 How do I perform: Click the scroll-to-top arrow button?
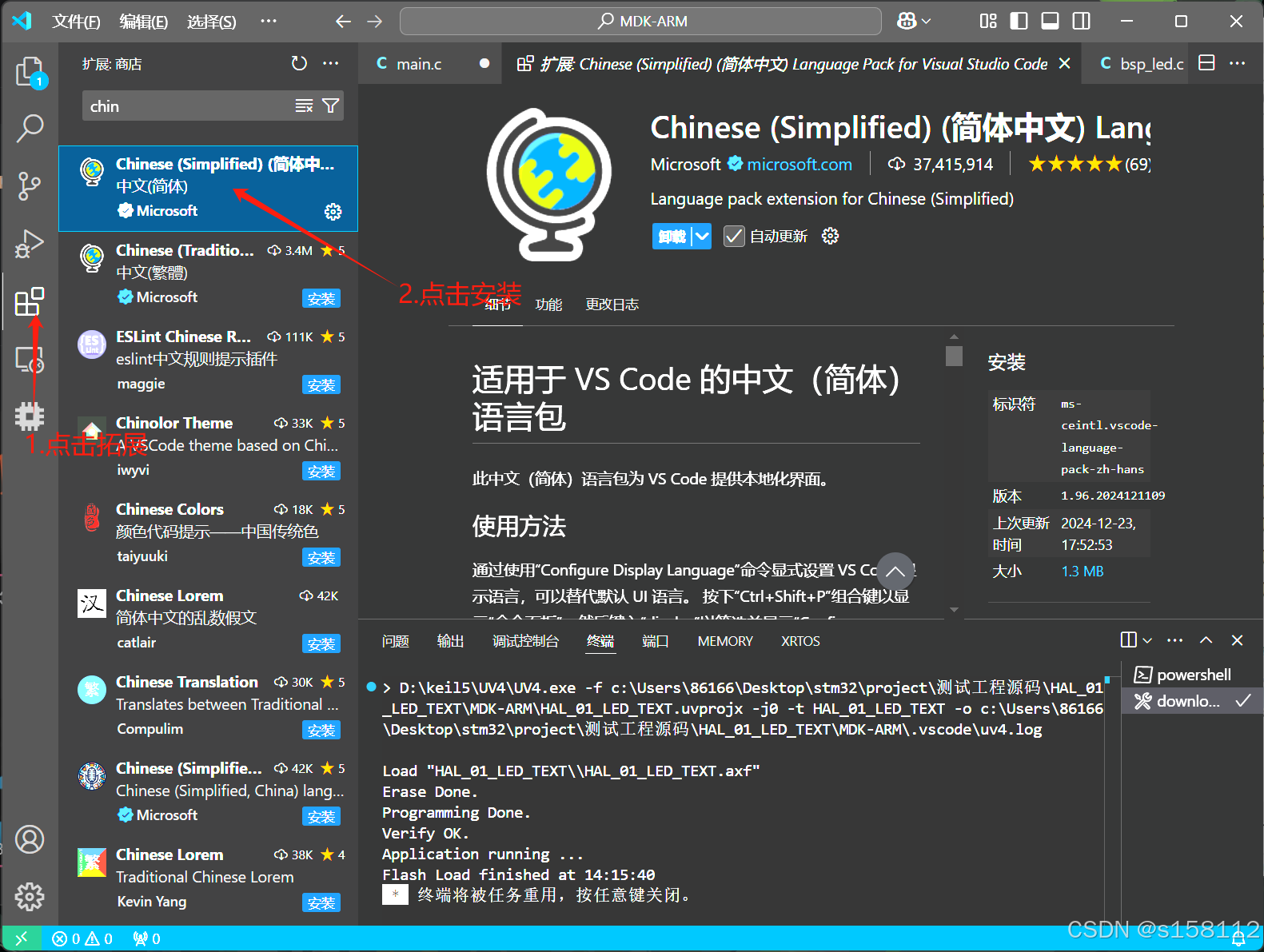pos(895,572)
